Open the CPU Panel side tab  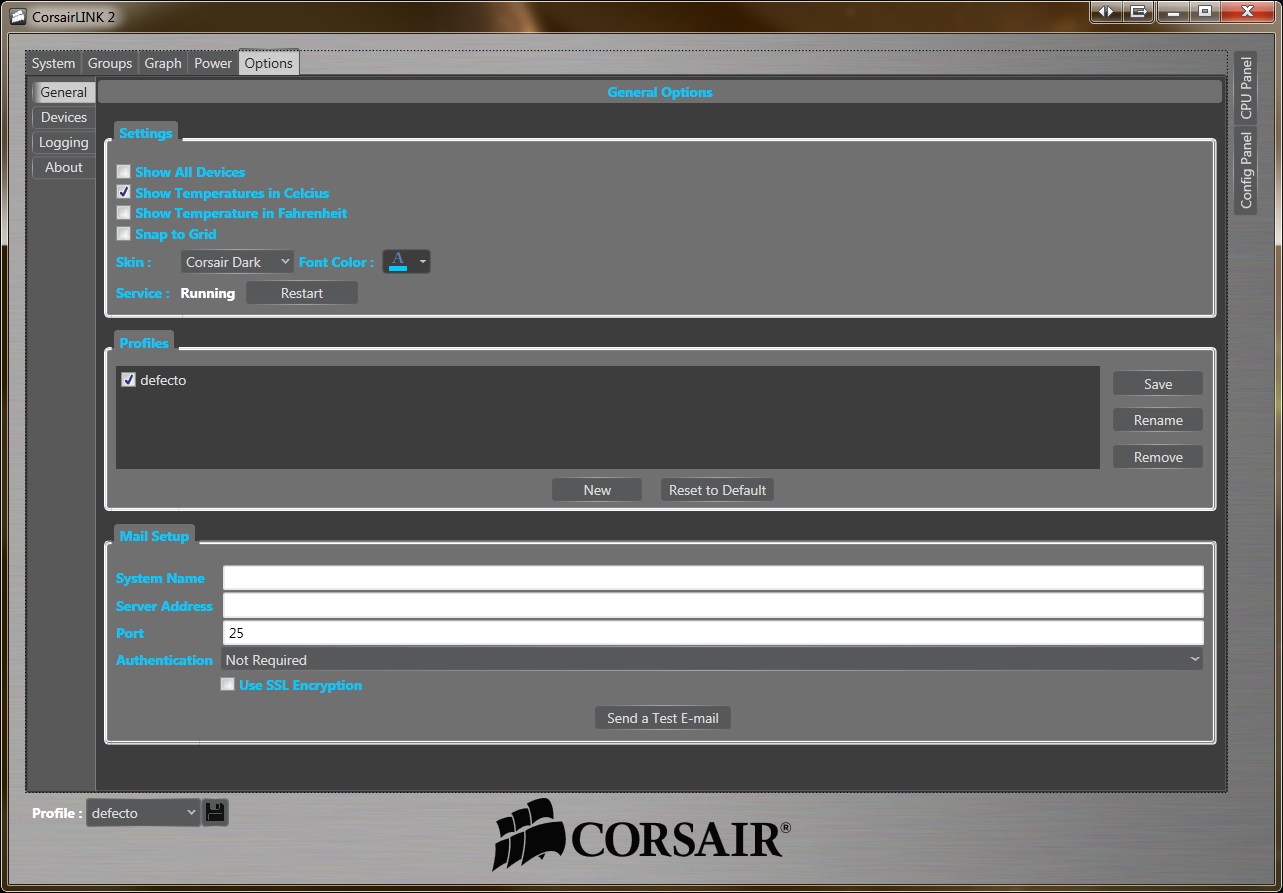(x=1246, y=88)
